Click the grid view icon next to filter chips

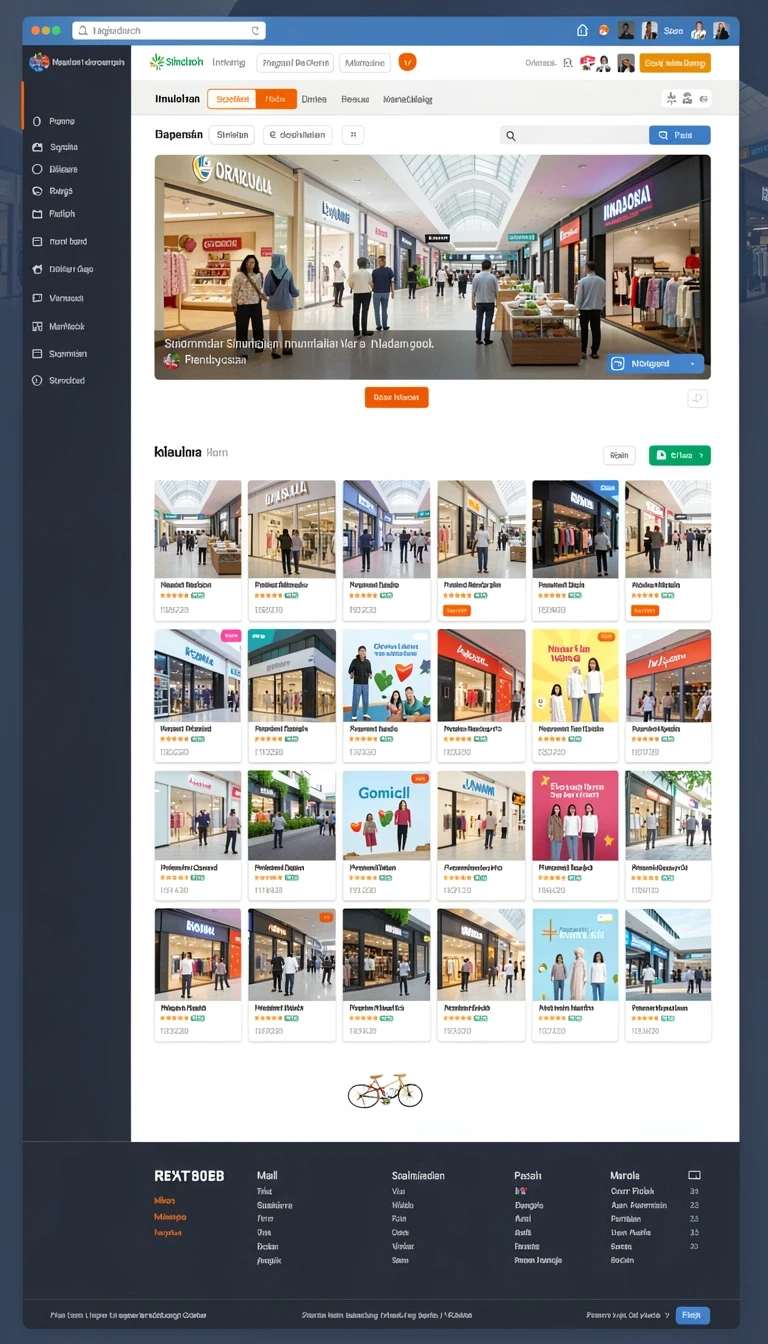point(353,135)
